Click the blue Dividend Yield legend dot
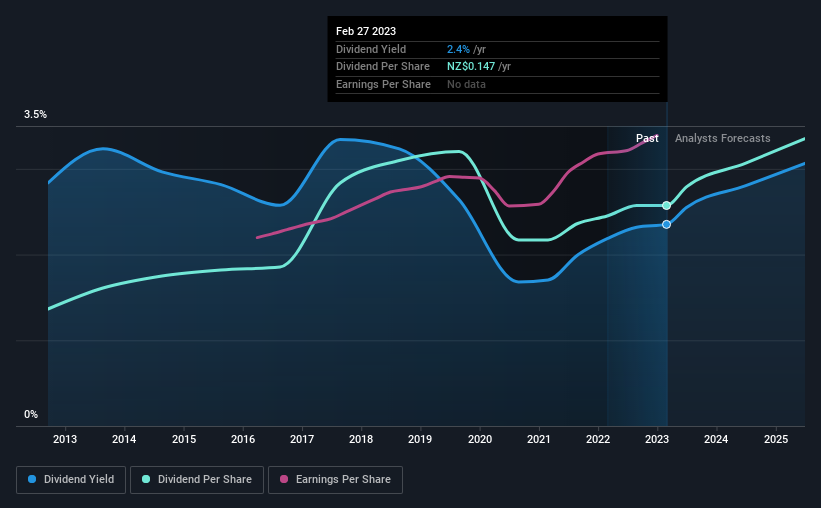 [x=32, y=479]
